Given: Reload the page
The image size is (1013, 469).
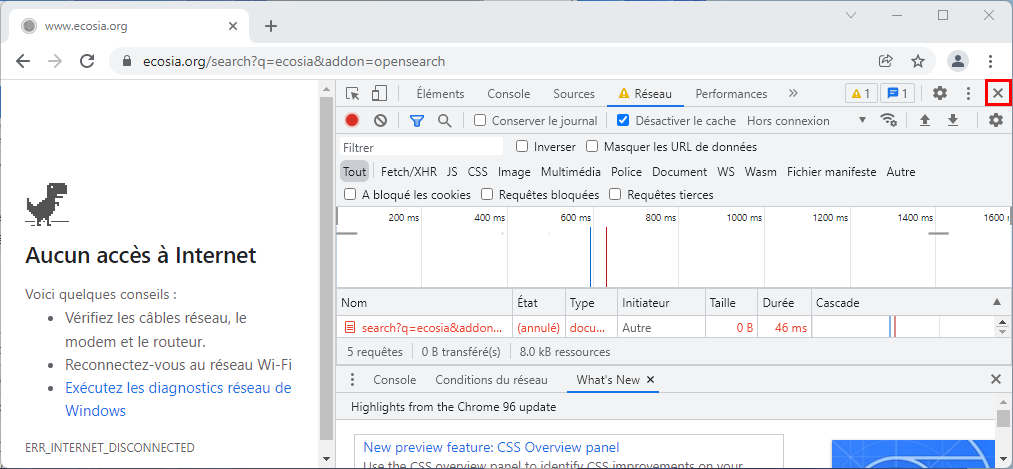Looking at the screenshot, I should (x=87, y=61).
